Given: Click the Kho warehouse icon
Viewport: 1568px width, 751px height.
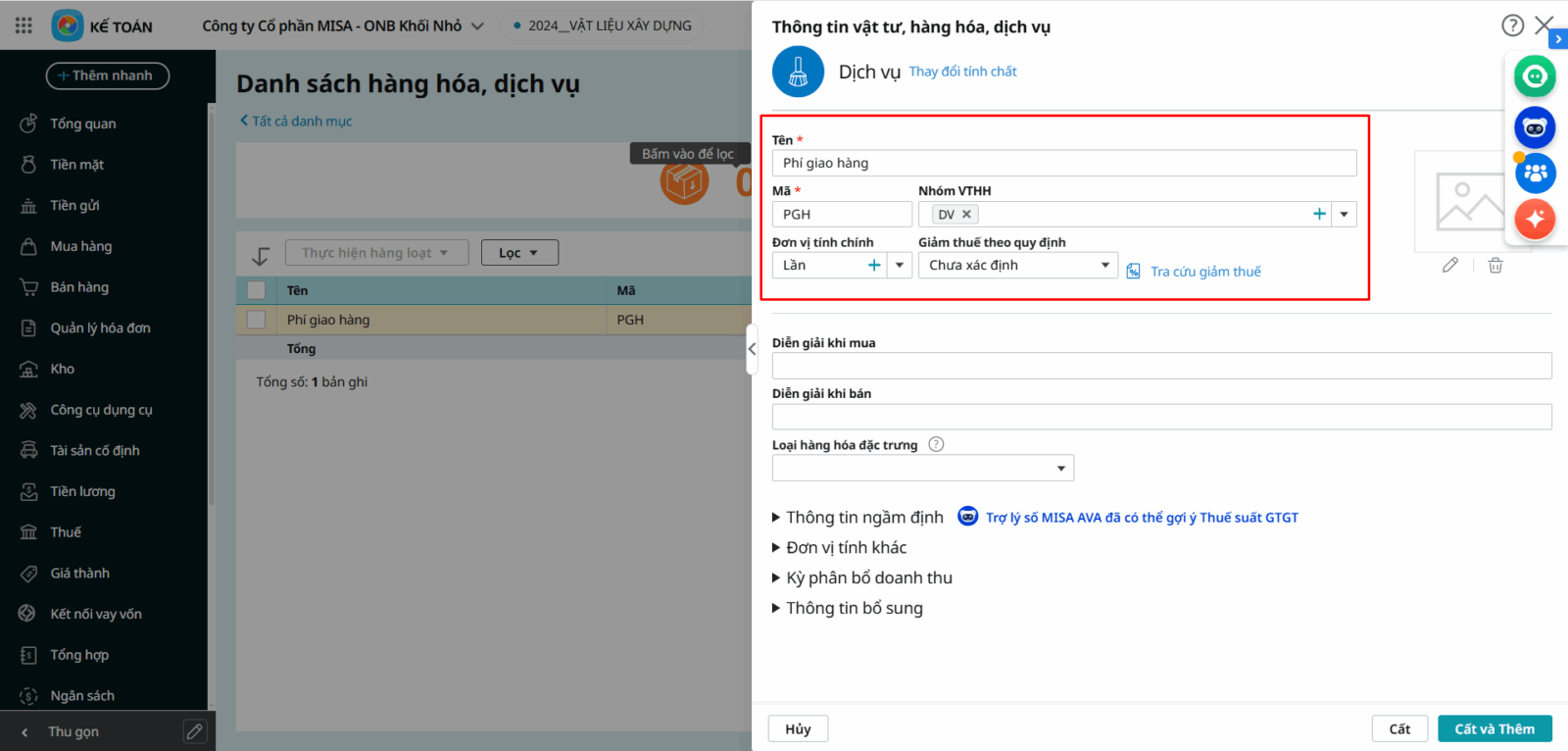Looking at the screenshot, I should click(28, 369).
